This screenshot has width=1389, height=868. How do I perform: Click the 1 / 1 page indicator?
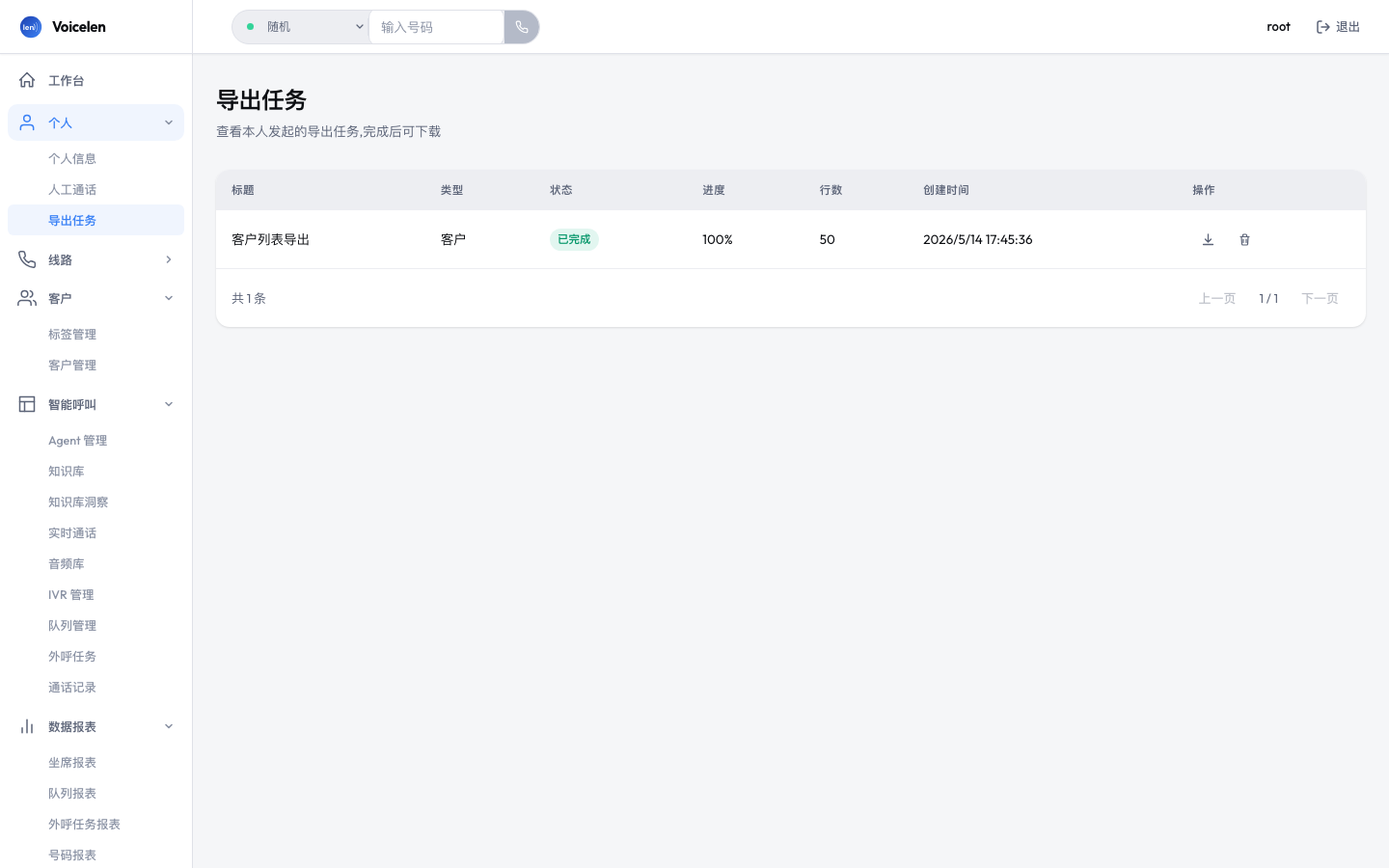click(1268, 298)
